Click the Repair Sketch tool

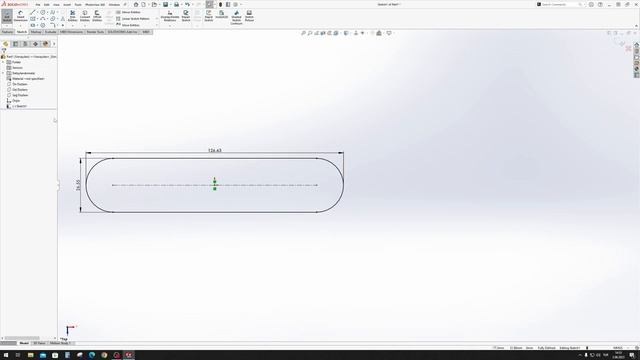tap(186, 16)
